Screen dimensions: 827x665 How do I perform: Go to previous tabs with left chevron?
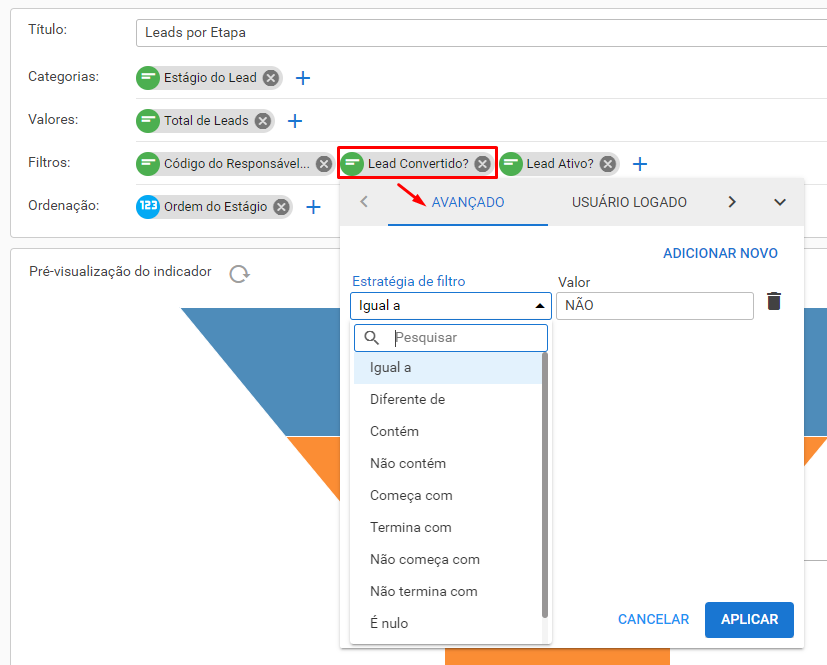click(x=364, y=202)
